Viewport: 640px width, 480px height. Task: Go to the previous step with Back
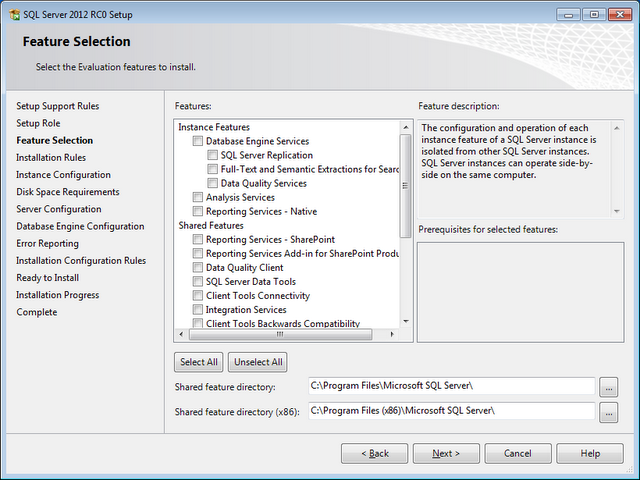coord(374,453)
